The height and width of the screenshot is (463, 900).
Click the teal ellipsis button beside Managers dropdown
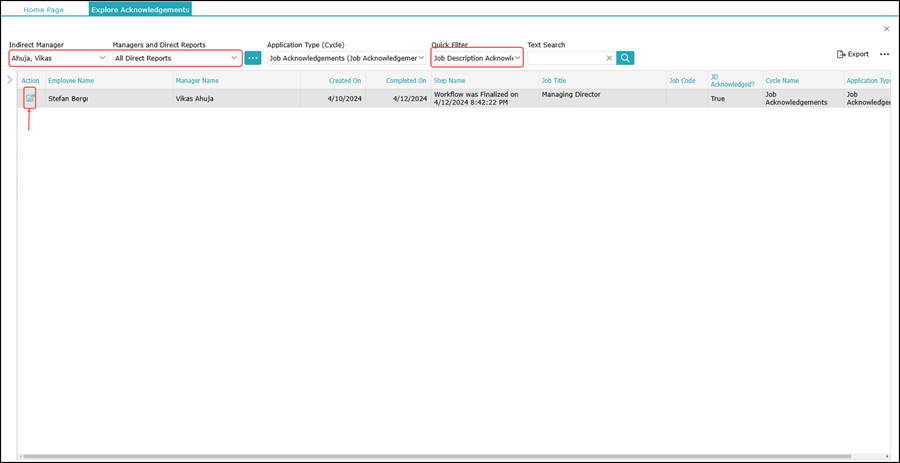(253, 58)
